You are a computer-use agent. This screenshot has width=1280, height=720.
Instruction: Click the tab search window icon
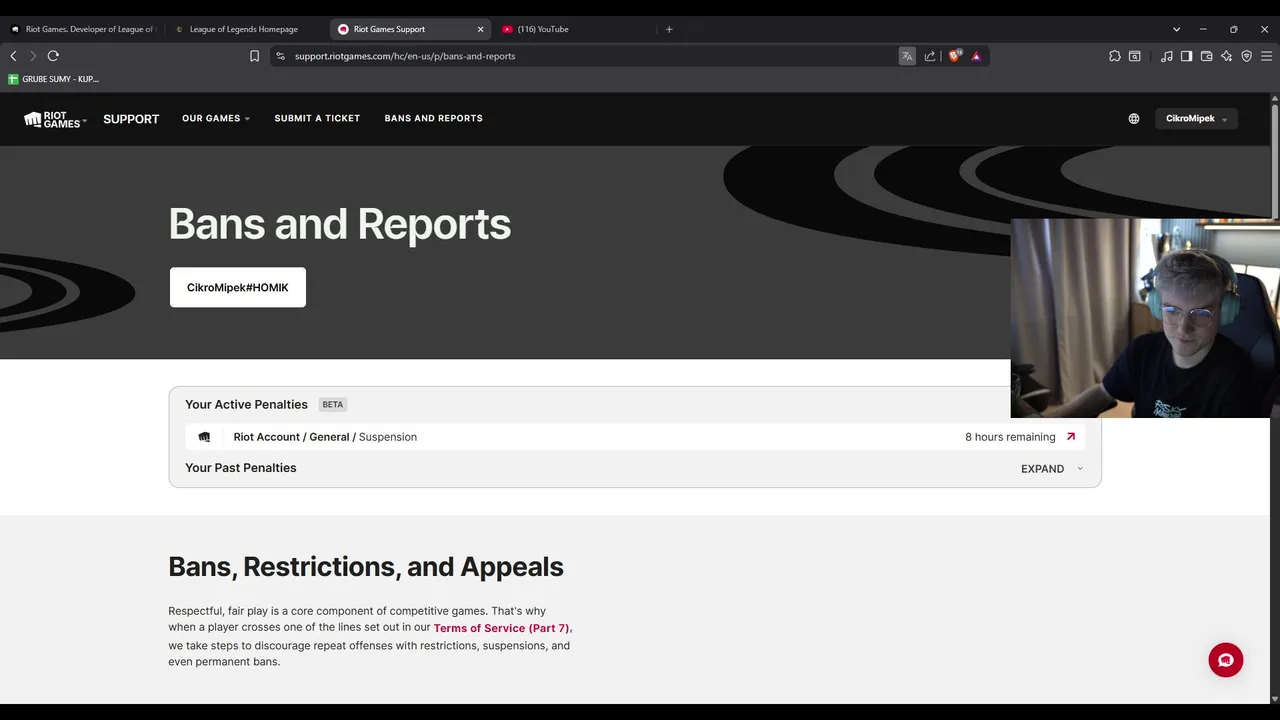click(x=1135, y=56)
